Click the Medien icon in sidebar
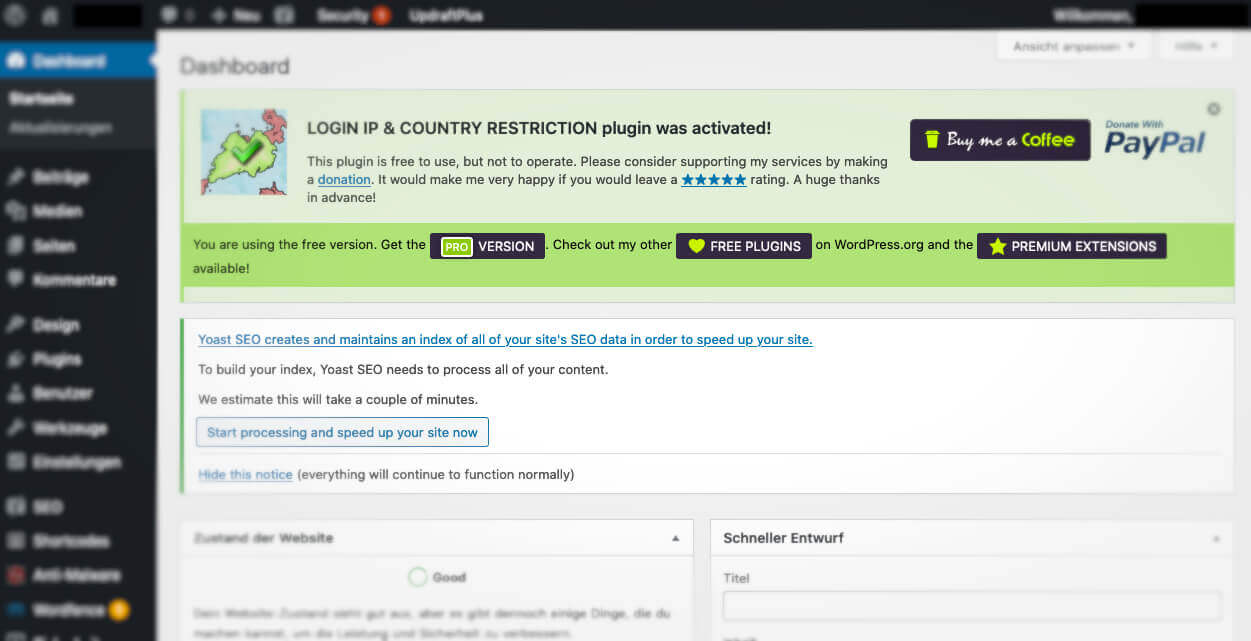The width and height of the screenshot is (1251, 641). (16, 211)
